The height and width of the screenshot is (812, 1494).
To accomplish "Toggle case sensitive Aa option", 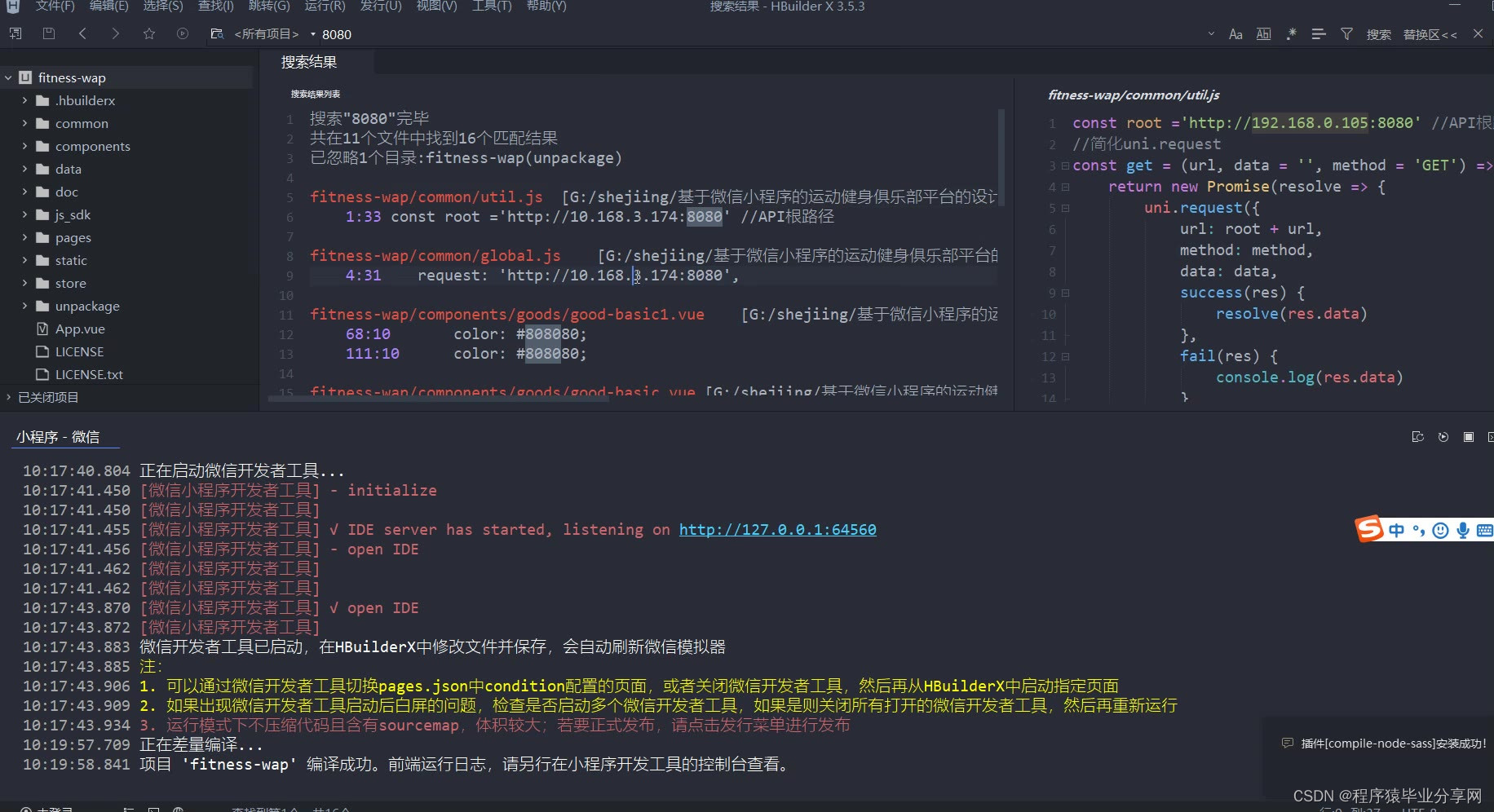I will [1235, 34].
